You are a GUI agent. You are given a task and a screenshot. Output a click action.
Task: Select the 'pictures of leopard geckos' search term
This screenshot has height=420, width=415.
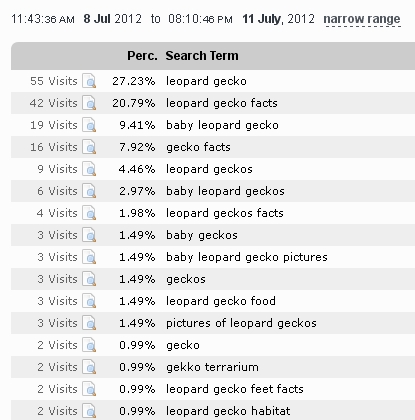241,323
